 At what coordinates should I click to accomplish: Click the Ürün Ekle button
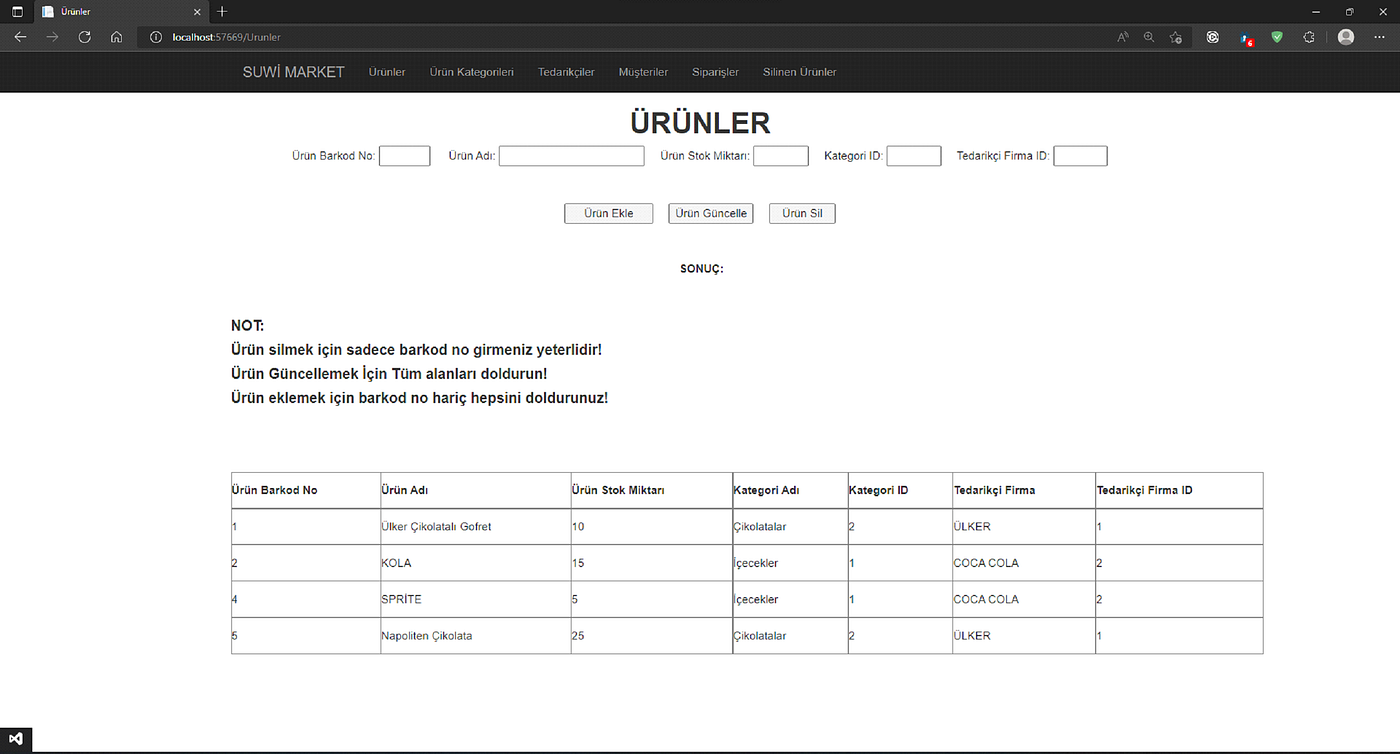[x=608, y=213]
